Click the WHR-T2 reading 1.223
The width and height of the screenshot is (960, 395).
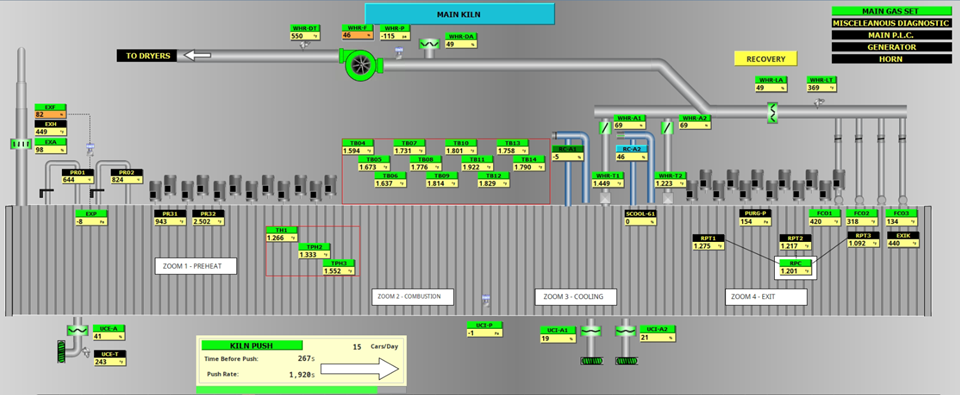pos(670,183)
